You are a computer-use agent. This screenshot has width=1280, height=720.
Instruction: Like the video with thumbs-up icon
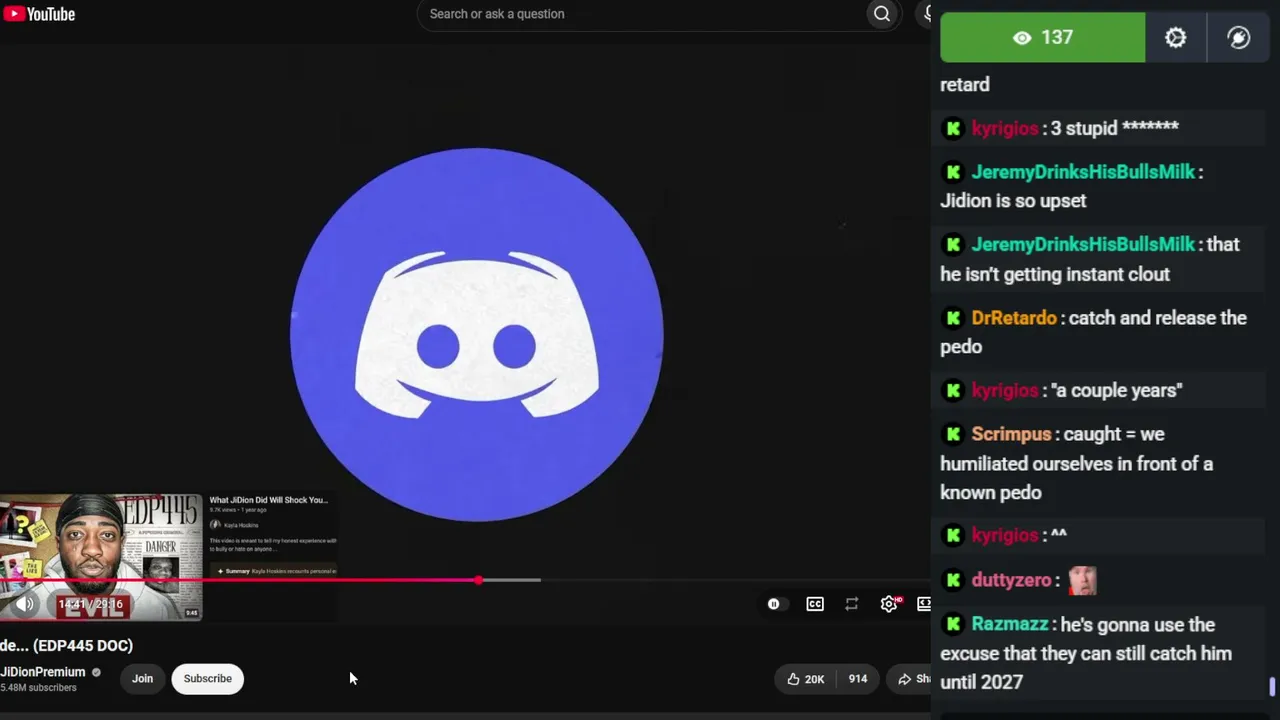805,679
